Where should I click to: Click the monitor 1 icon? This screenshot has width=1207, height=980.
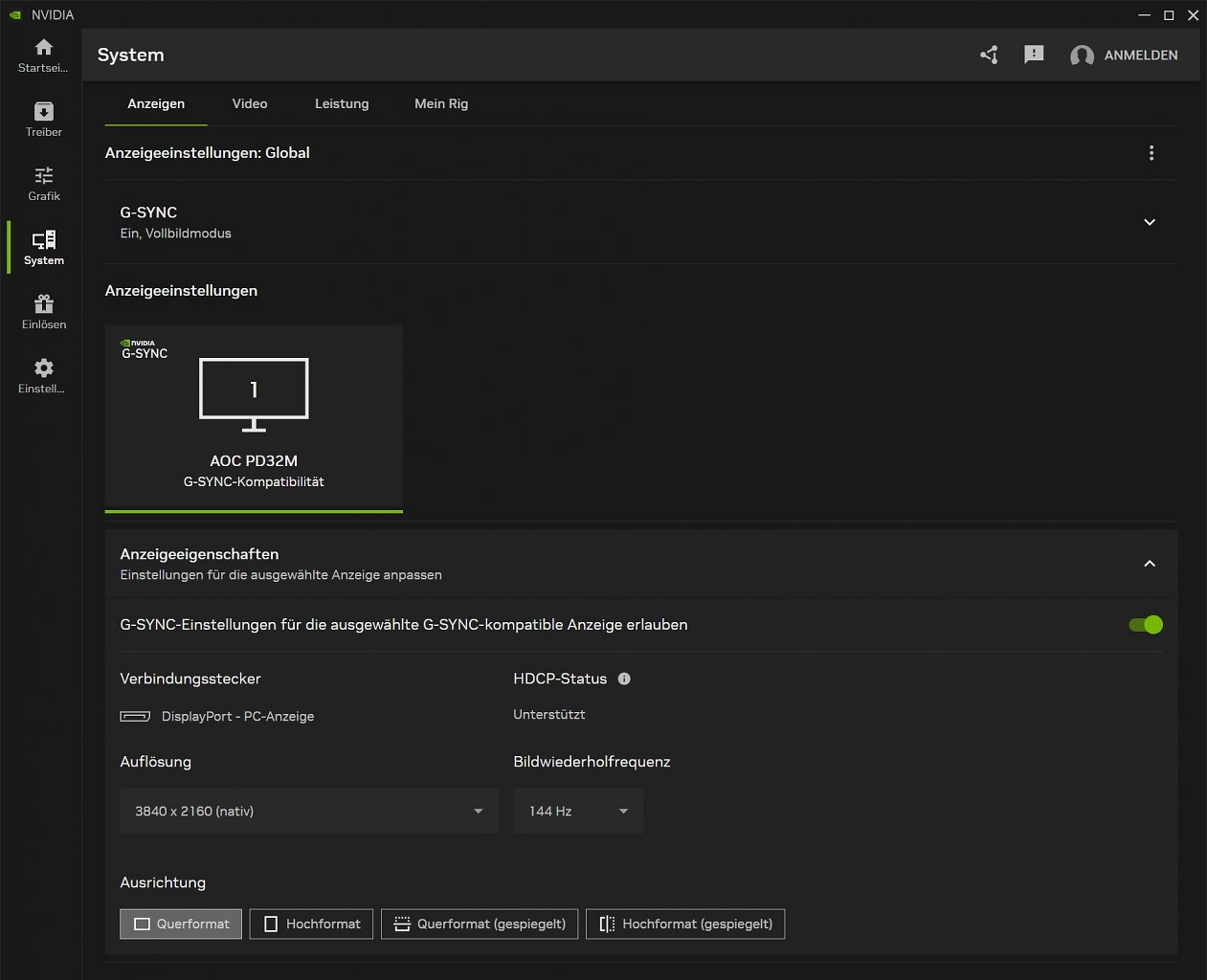click(254, 394)
